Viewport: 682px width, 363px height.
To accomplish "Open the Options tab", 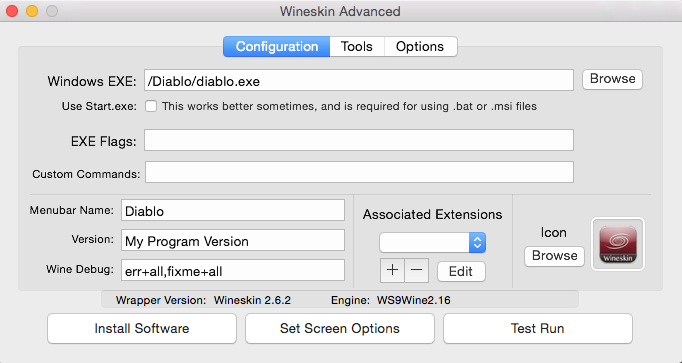I will 420,47.
